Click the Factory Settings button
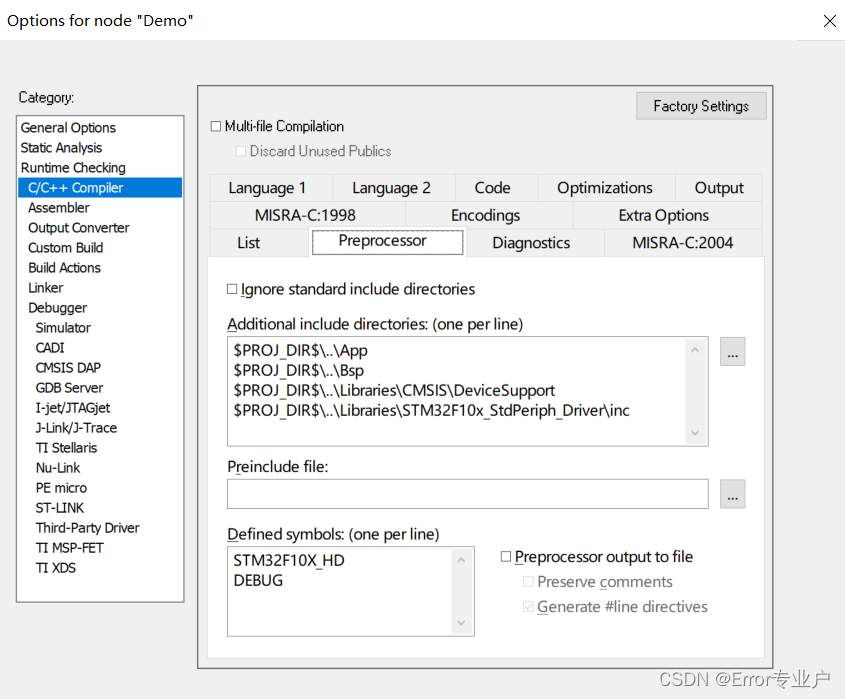 click(x=701, y=106)
